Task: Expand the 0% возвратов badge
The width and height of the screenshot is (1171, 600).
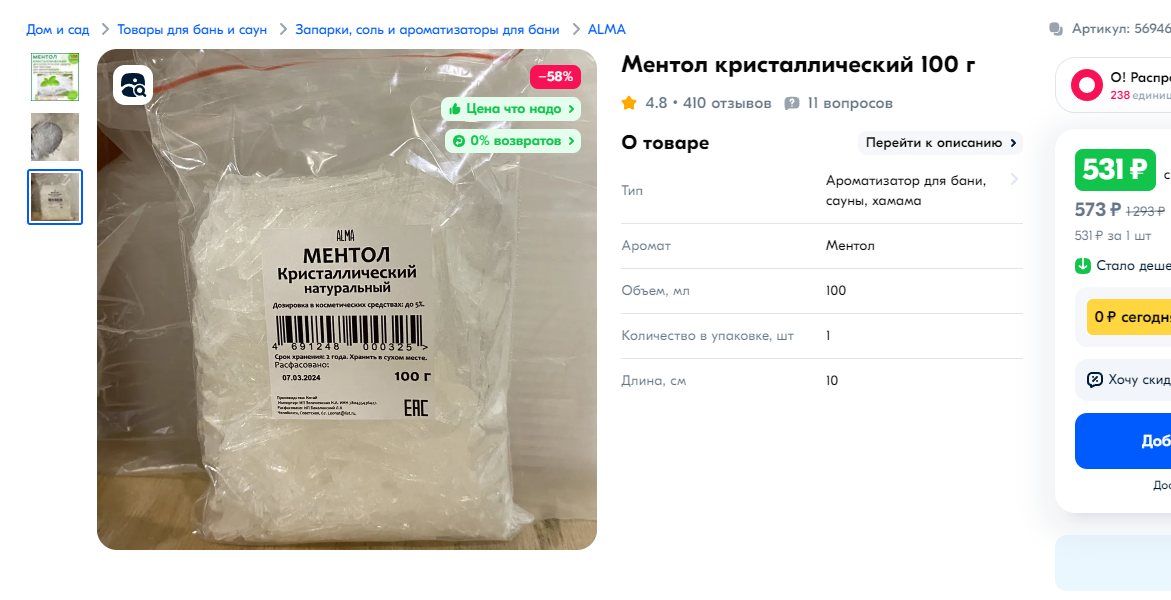Action: pyautogui.click(x=513, y=141)
